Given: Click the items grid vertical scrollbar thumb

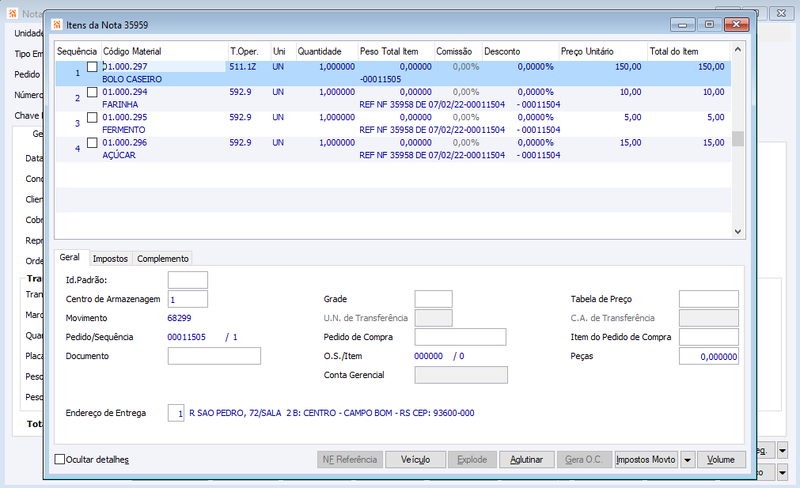Looking at the screenshot, I should click(x=738, y=139).
